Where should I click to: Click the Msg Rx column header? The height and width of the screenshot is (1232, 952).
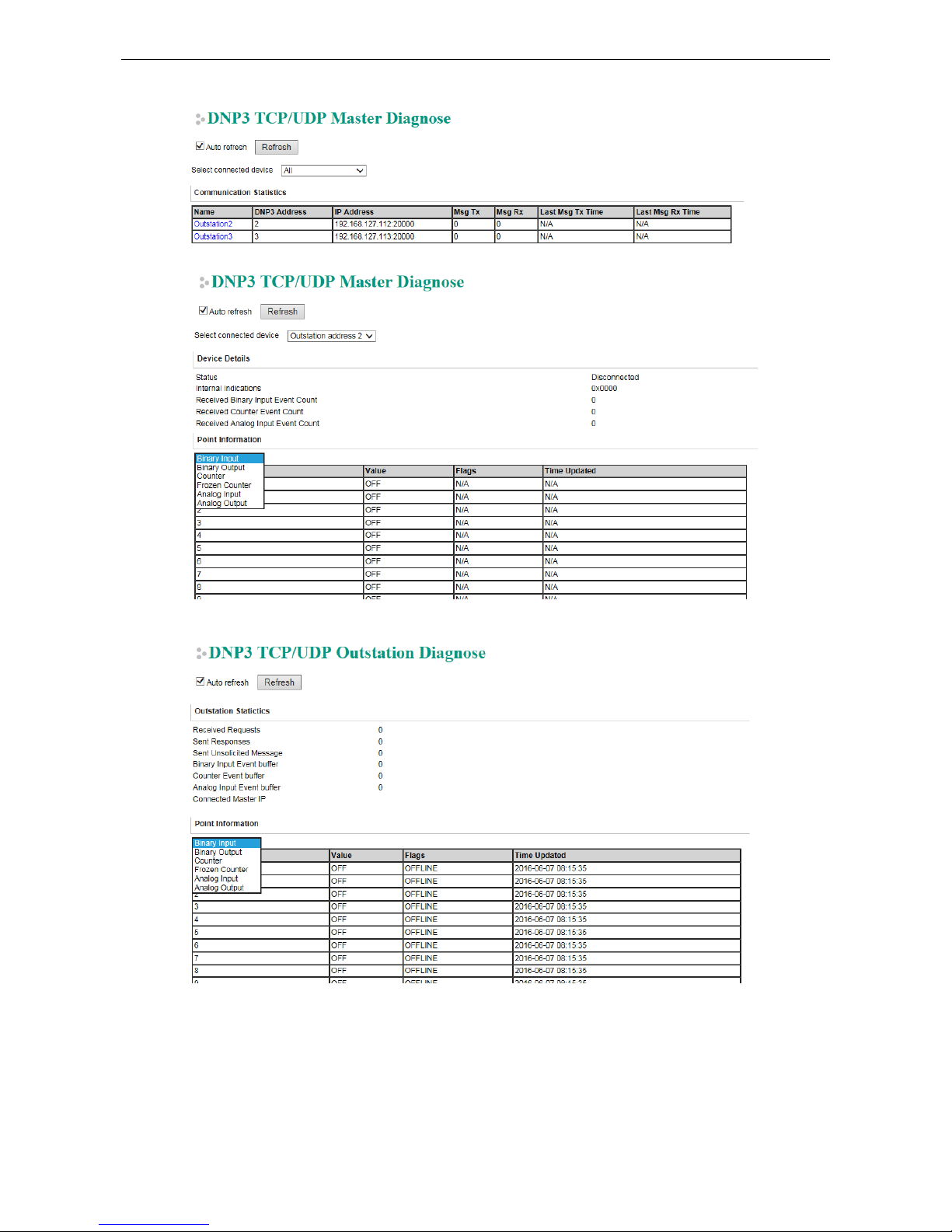pos(517,211)
